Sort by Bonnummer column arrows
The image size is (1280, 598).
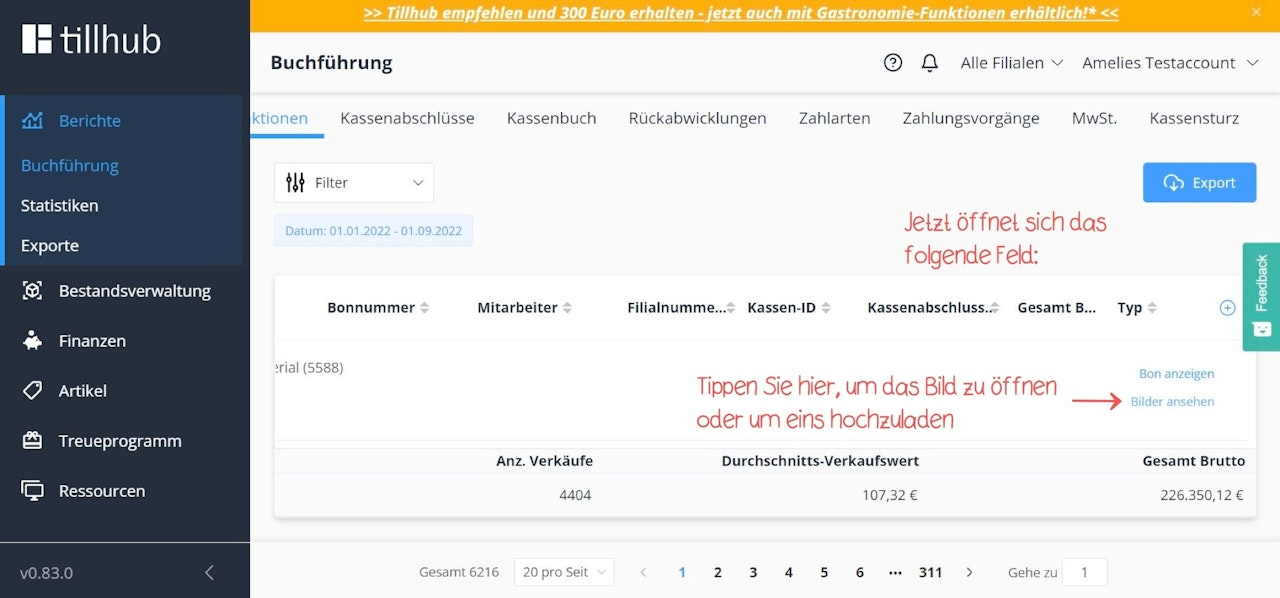424,308
